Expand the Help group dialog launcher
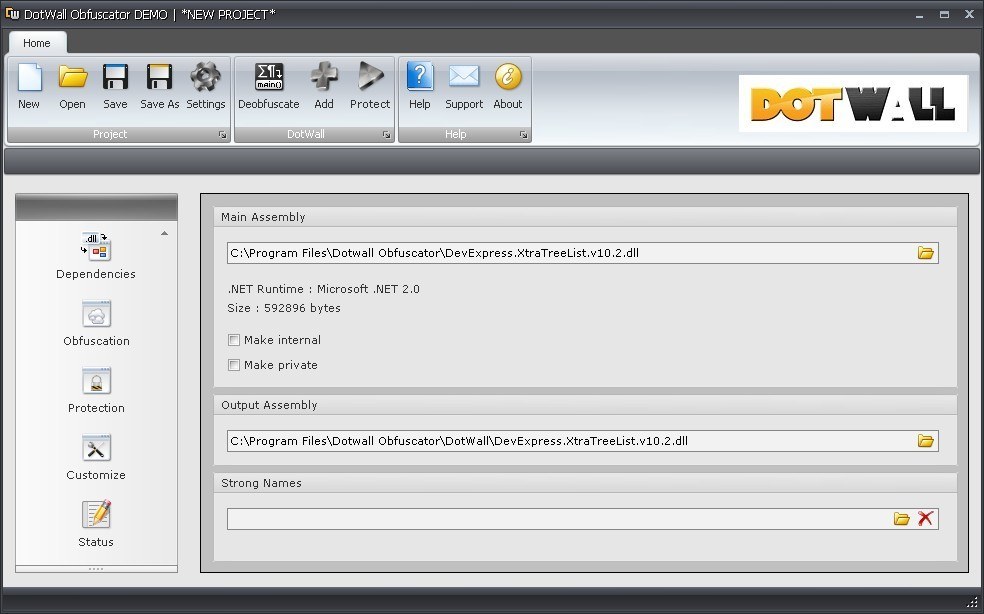Image resolution: width=984 pixels, height=614 pixels. (523, 134)
